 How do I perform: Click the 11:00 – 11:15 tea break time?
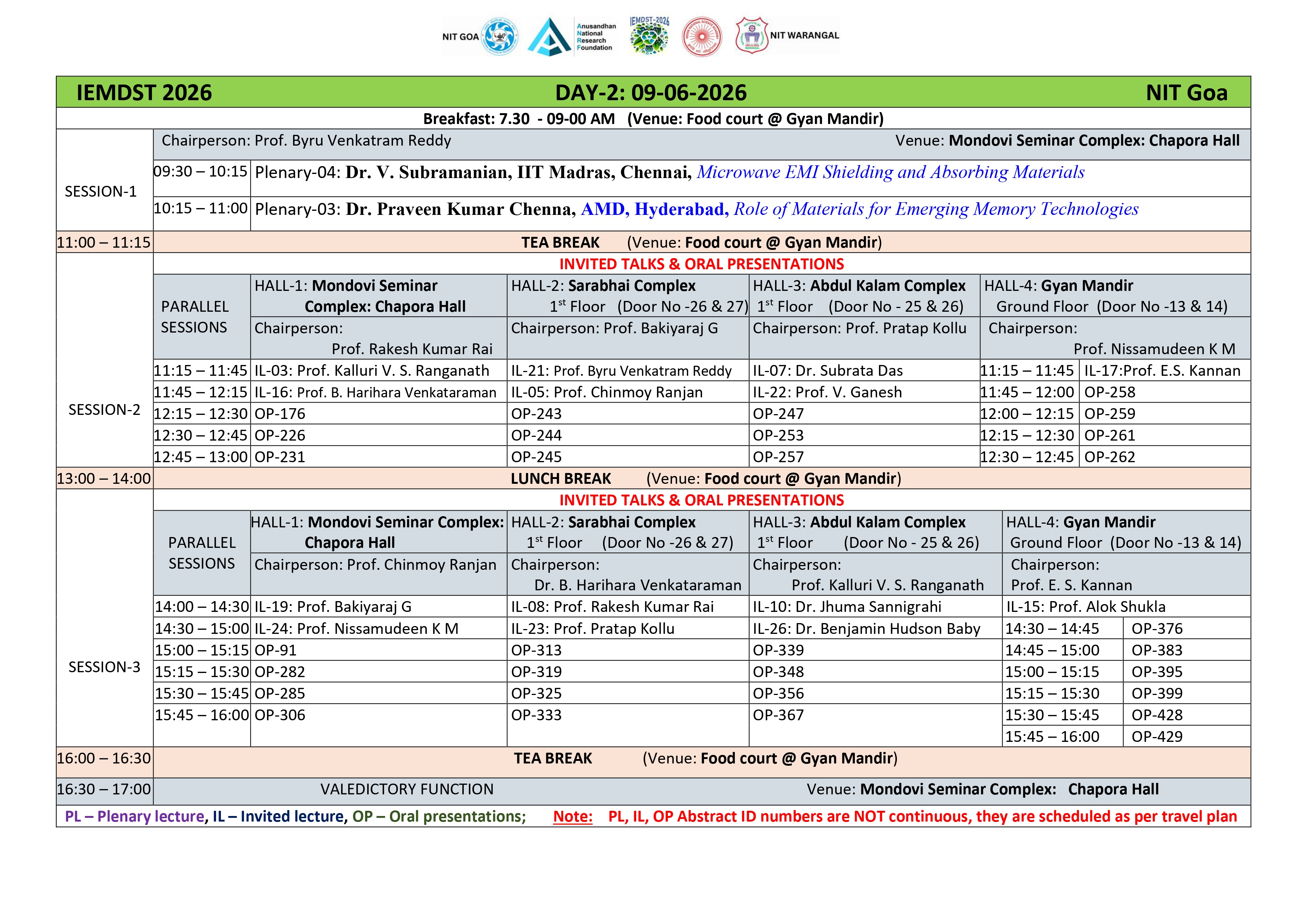pyautogui.click(x=104, y=242)
